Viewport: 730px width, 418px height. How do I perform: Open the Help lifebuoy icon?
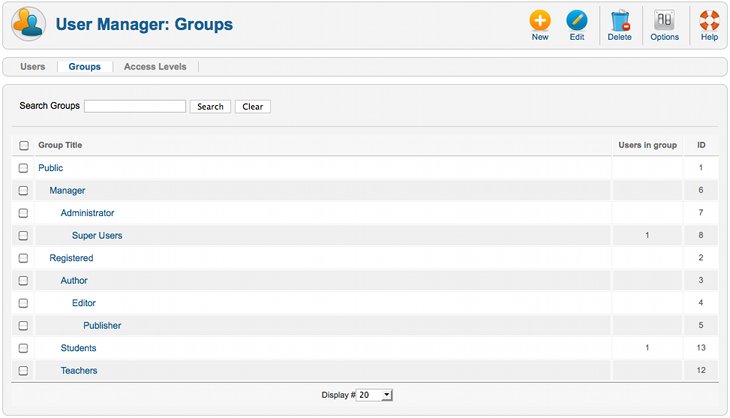709,21
